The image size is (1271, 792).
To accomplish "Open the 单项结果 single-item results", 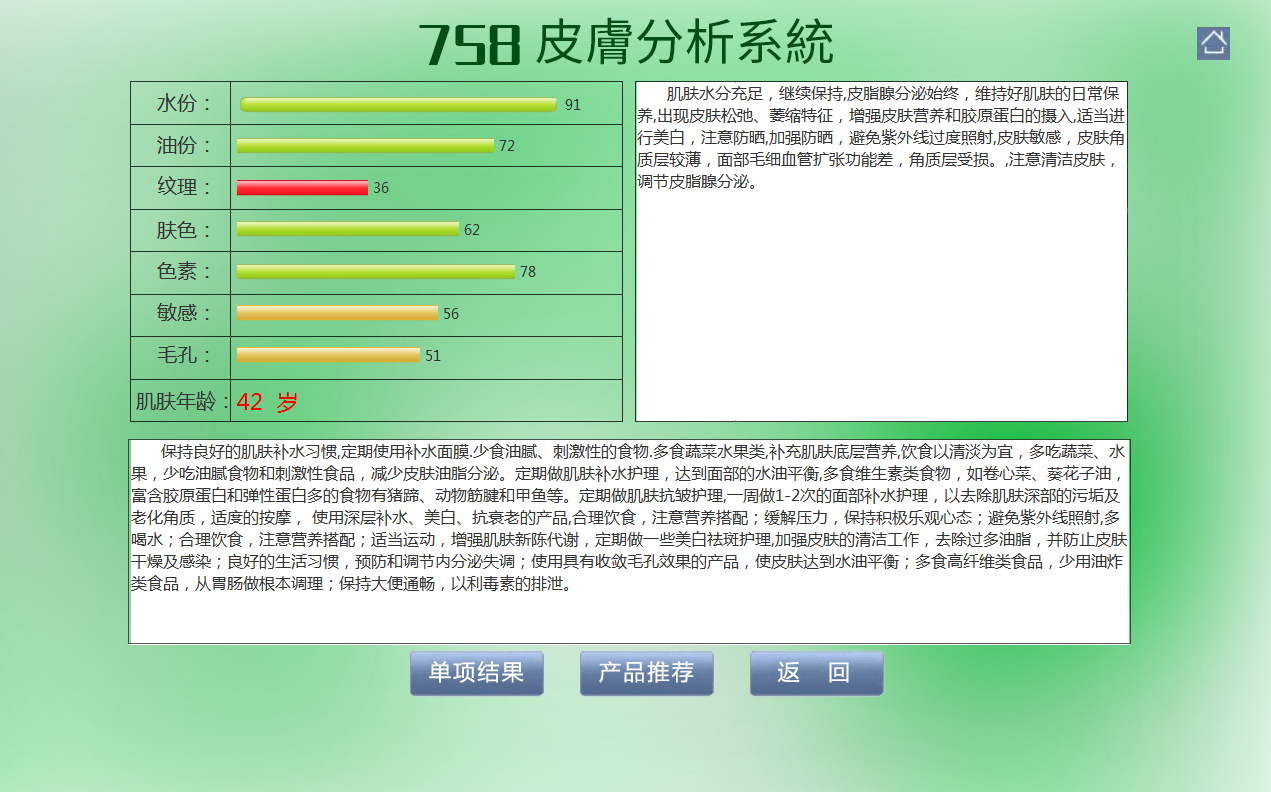I will coord(476,673).
